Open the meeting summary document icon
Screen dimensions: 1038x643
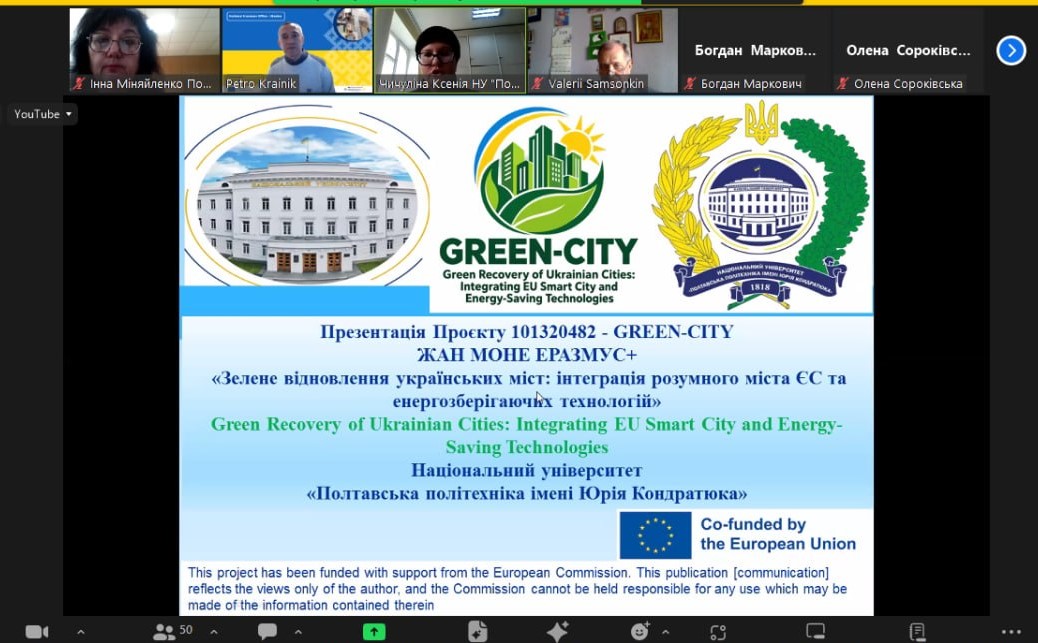pos(477,632)
